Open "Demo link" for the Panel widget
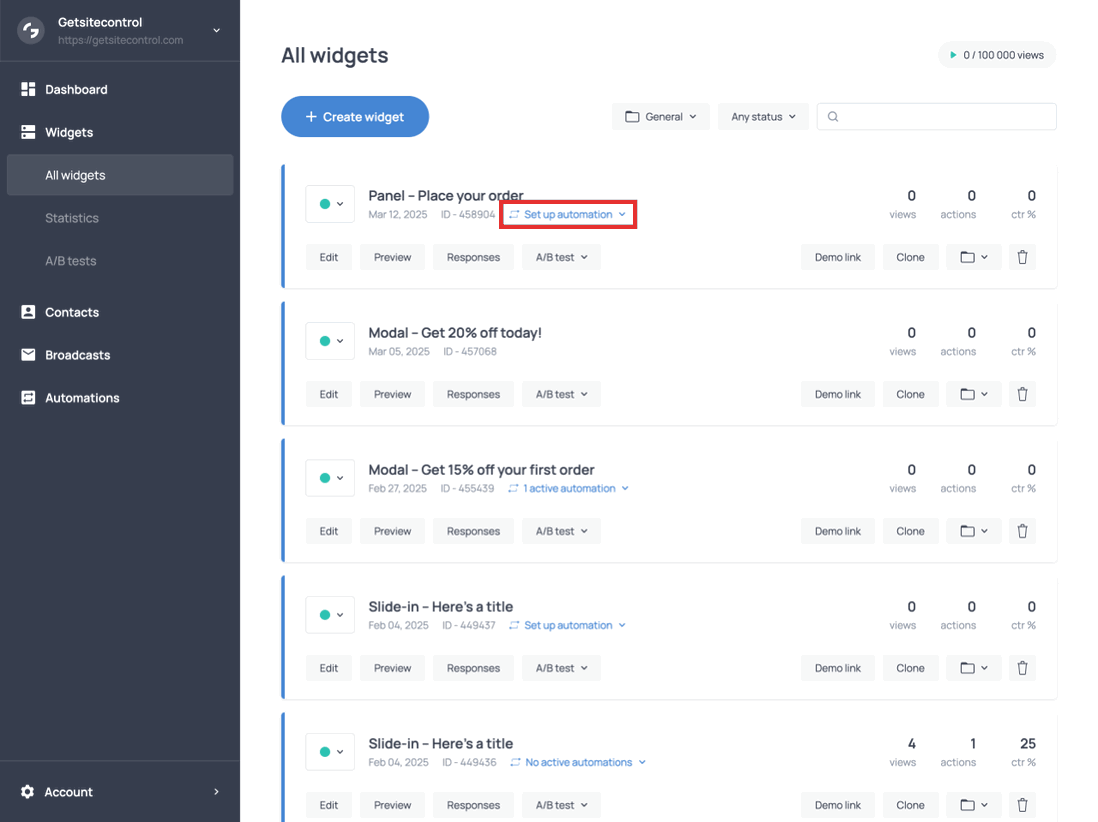1098x822 pixels. click(x=837, y=257)
